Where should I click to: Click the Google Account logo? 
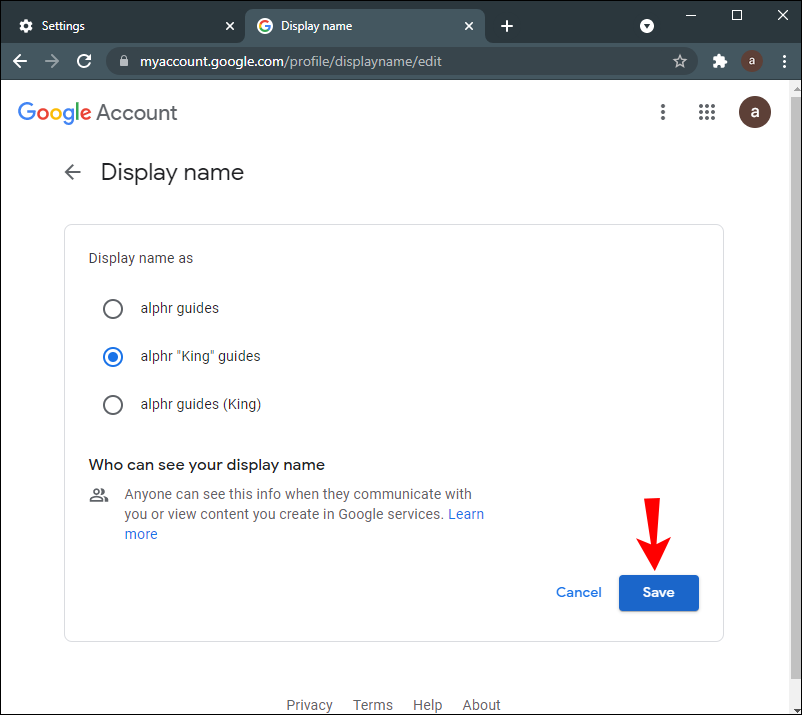(97, 113)
